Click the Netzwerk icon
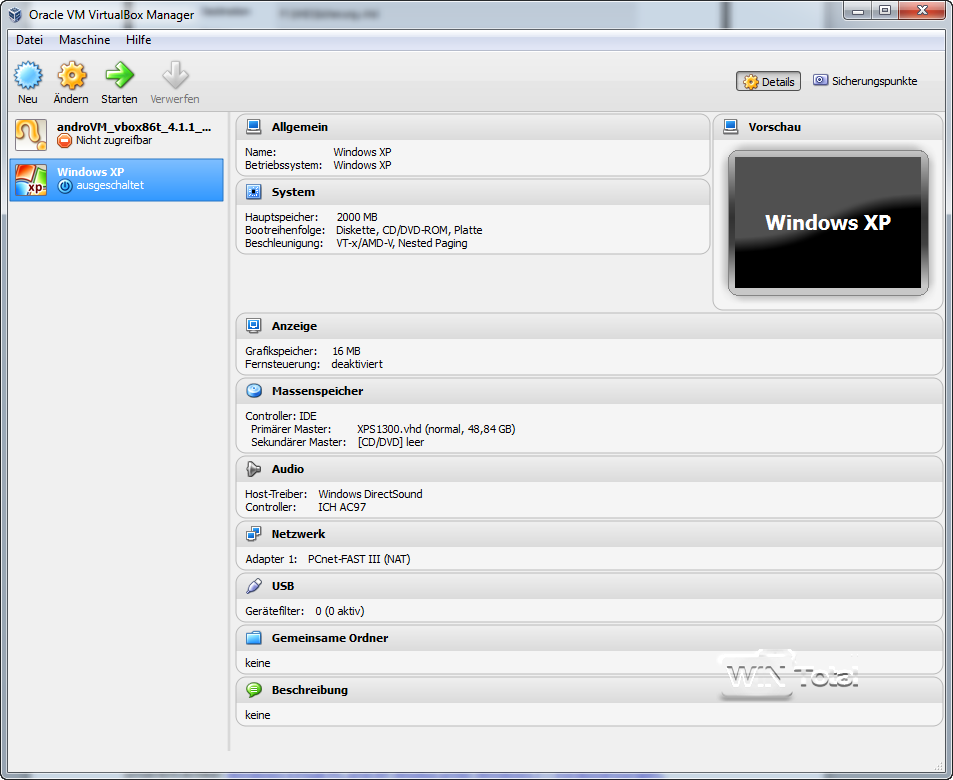953x780 pixels. pyautogui.click(x=253, y=534)
